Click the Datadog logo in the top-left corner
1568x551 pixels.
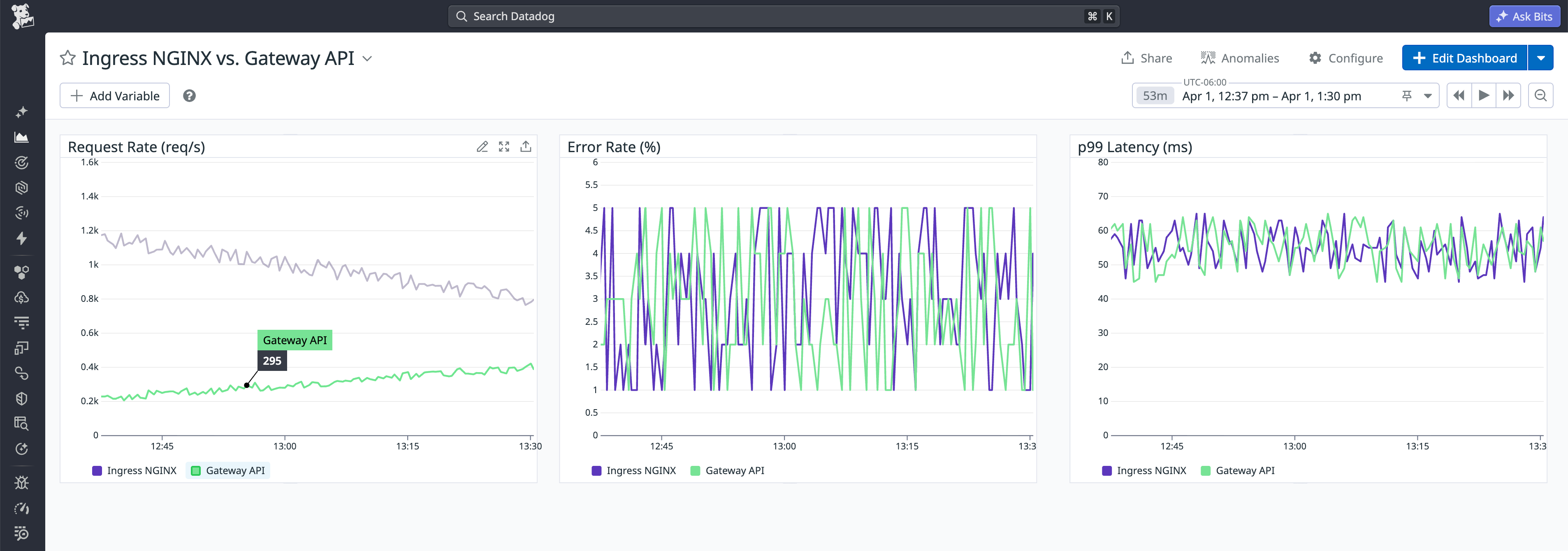point(23,16)
